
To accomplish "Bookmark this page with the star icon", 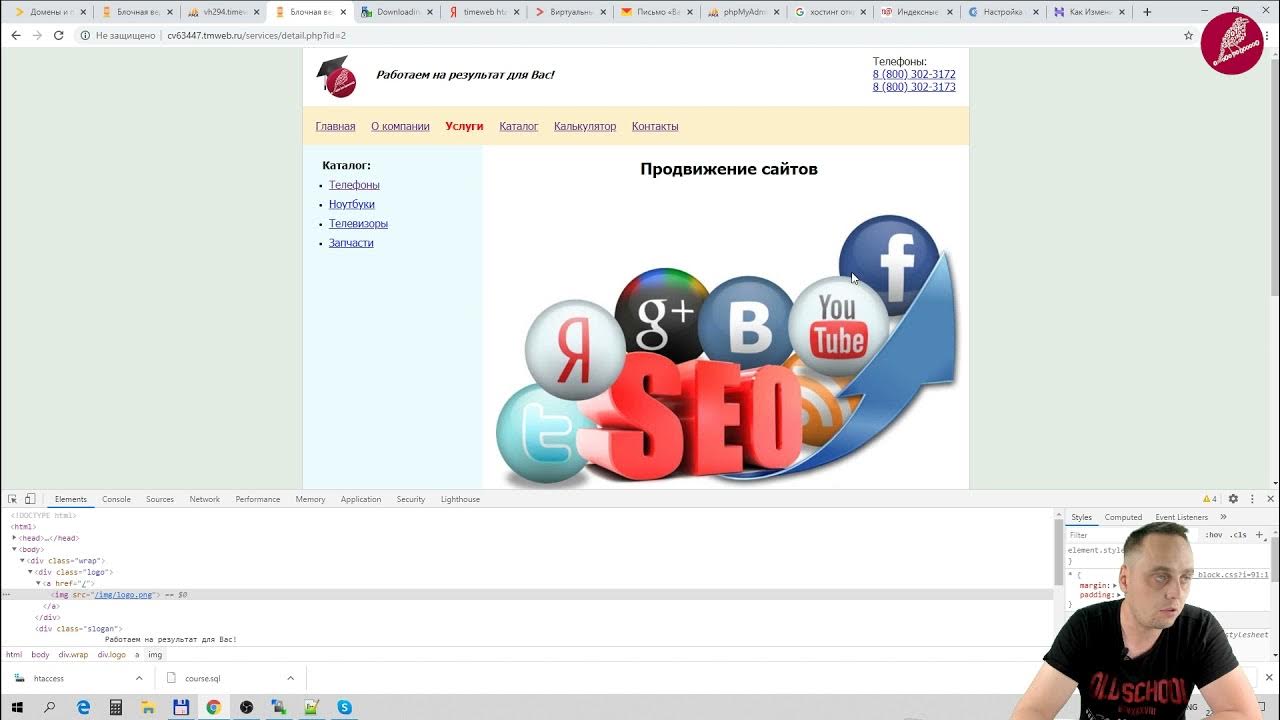I will click(1188, 35).
